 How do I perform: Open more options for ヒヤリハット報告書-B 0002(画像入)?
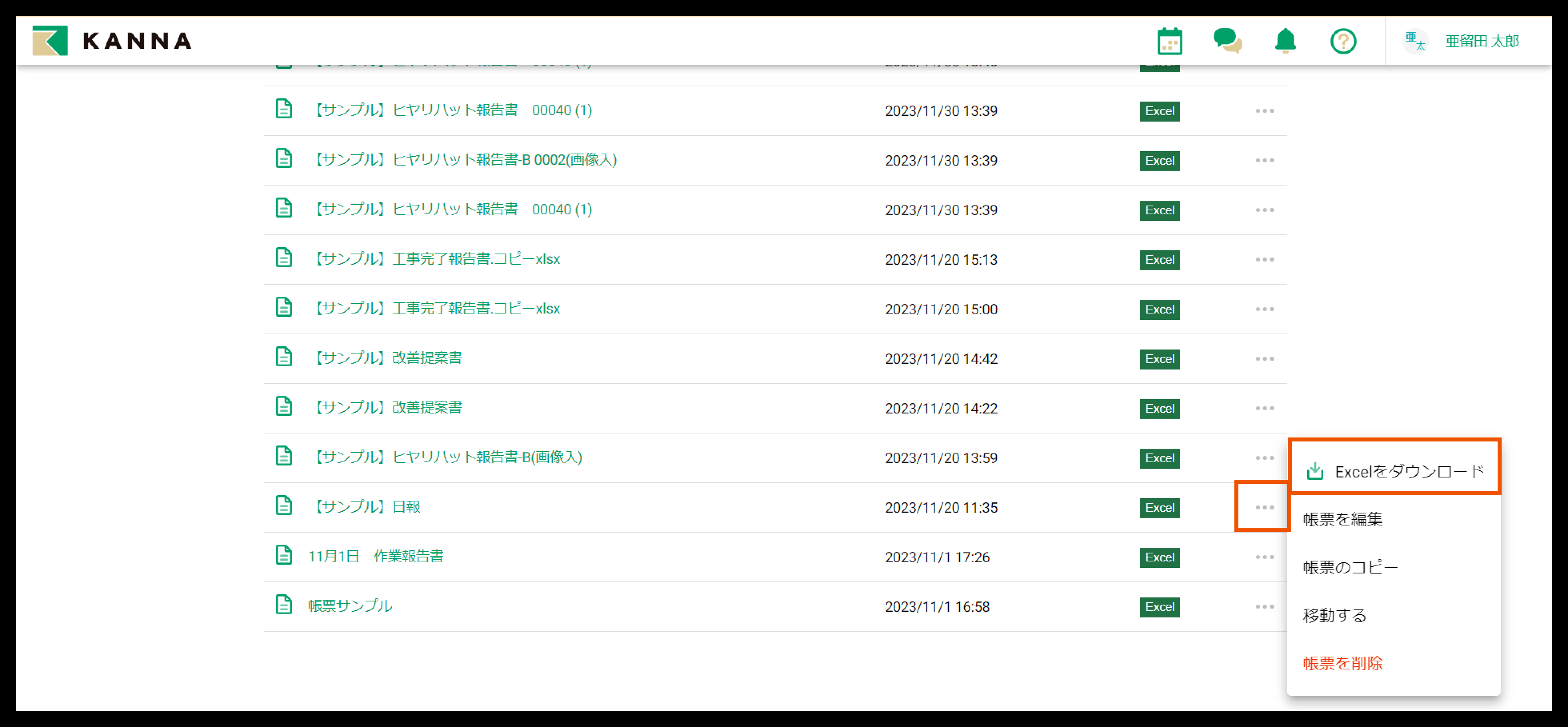(1264, 161)
